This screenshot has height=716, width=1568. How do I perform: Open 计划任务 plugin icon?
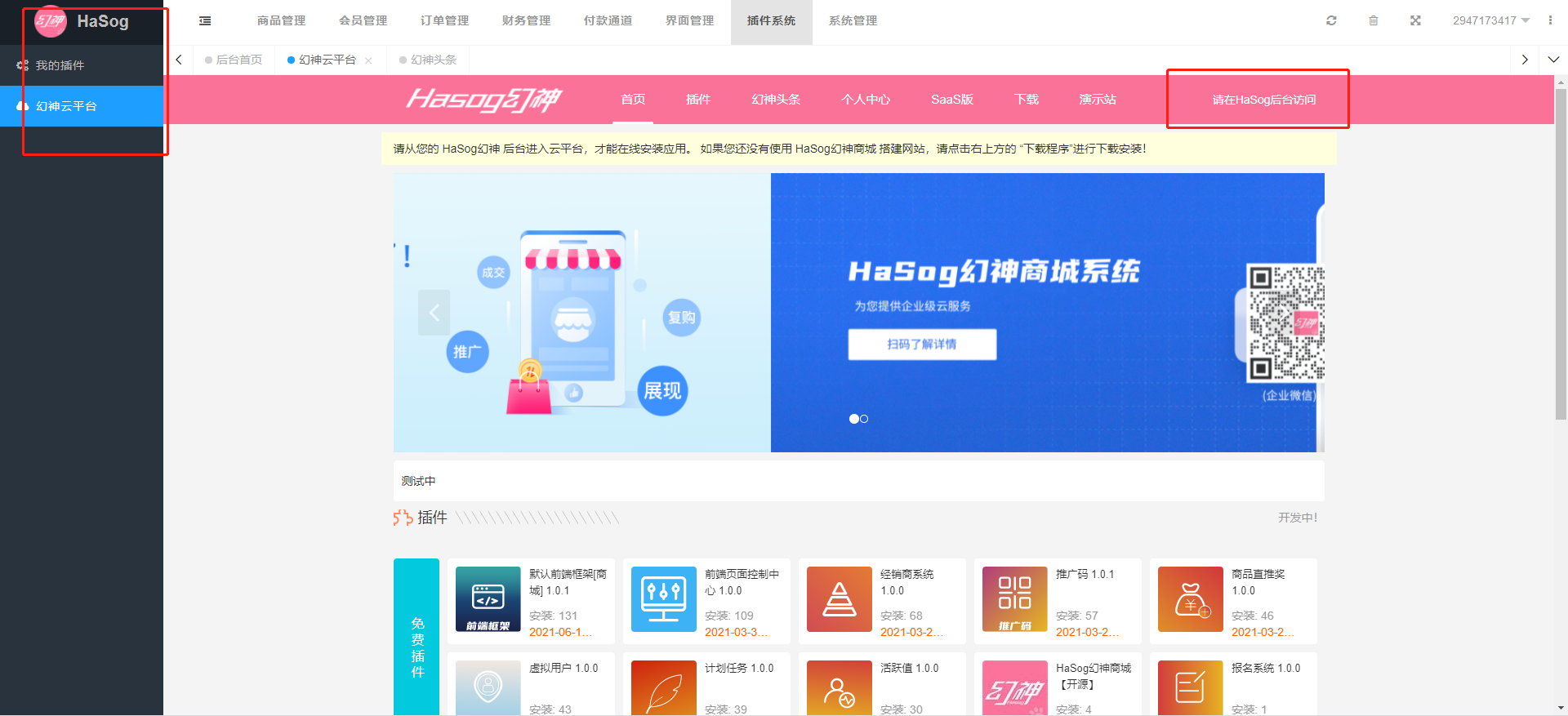pyautogui.click(x=664, y=688)
